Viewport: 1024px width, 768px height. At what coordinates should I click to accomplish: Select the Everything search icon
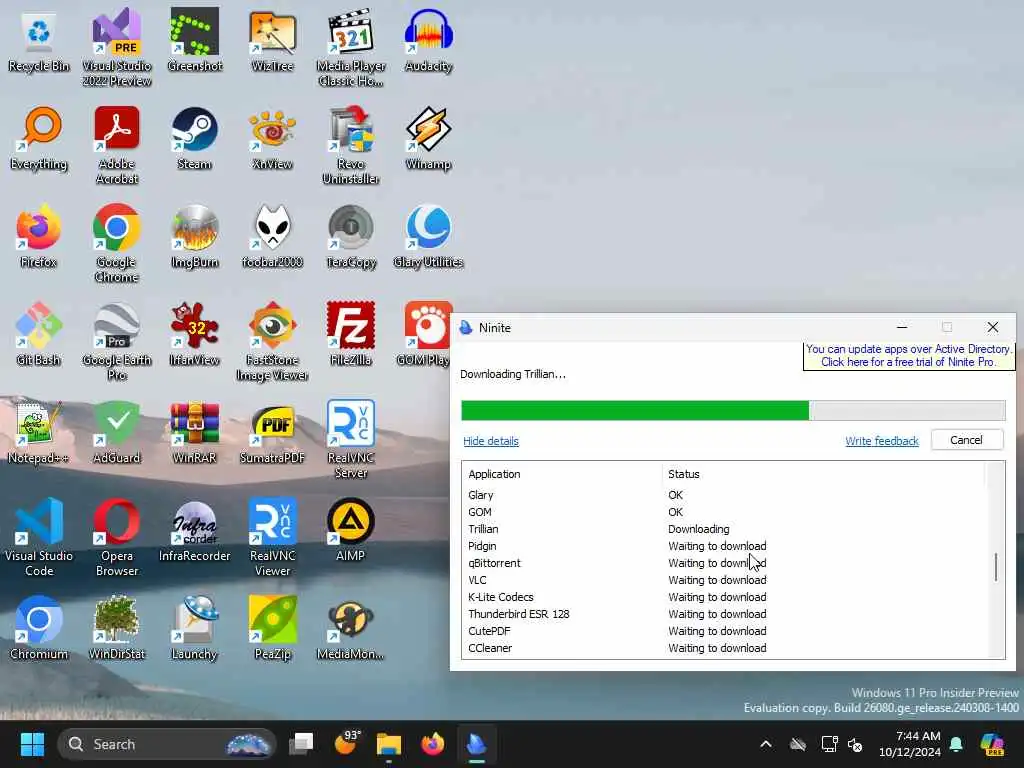(x=39, y=139)
